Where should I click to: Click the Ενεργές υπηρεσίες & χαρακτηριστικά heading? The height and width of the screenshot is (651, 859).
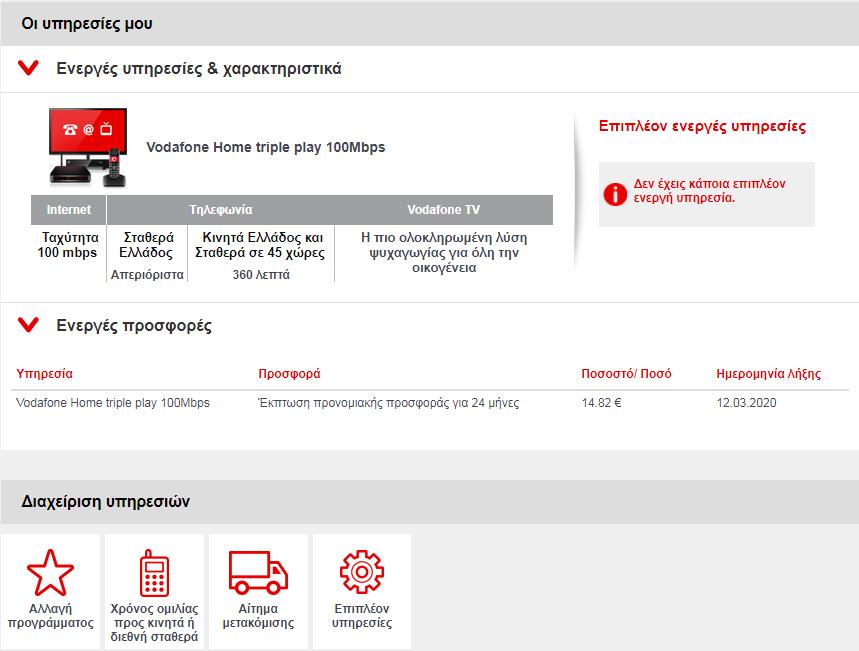[199, 68]
